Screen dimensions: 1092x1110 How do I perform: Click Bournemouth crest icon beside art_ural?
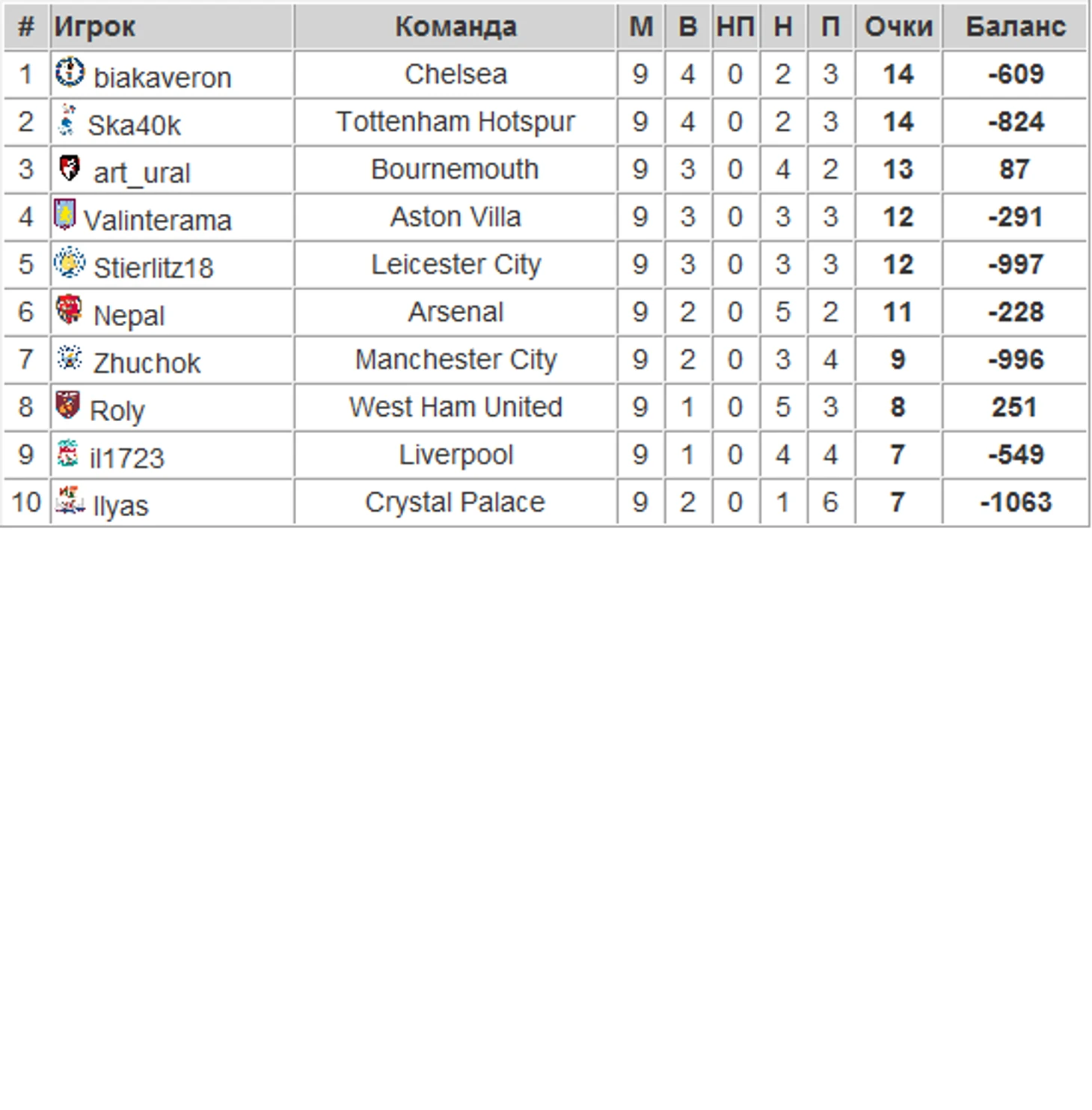coord(70,167)
